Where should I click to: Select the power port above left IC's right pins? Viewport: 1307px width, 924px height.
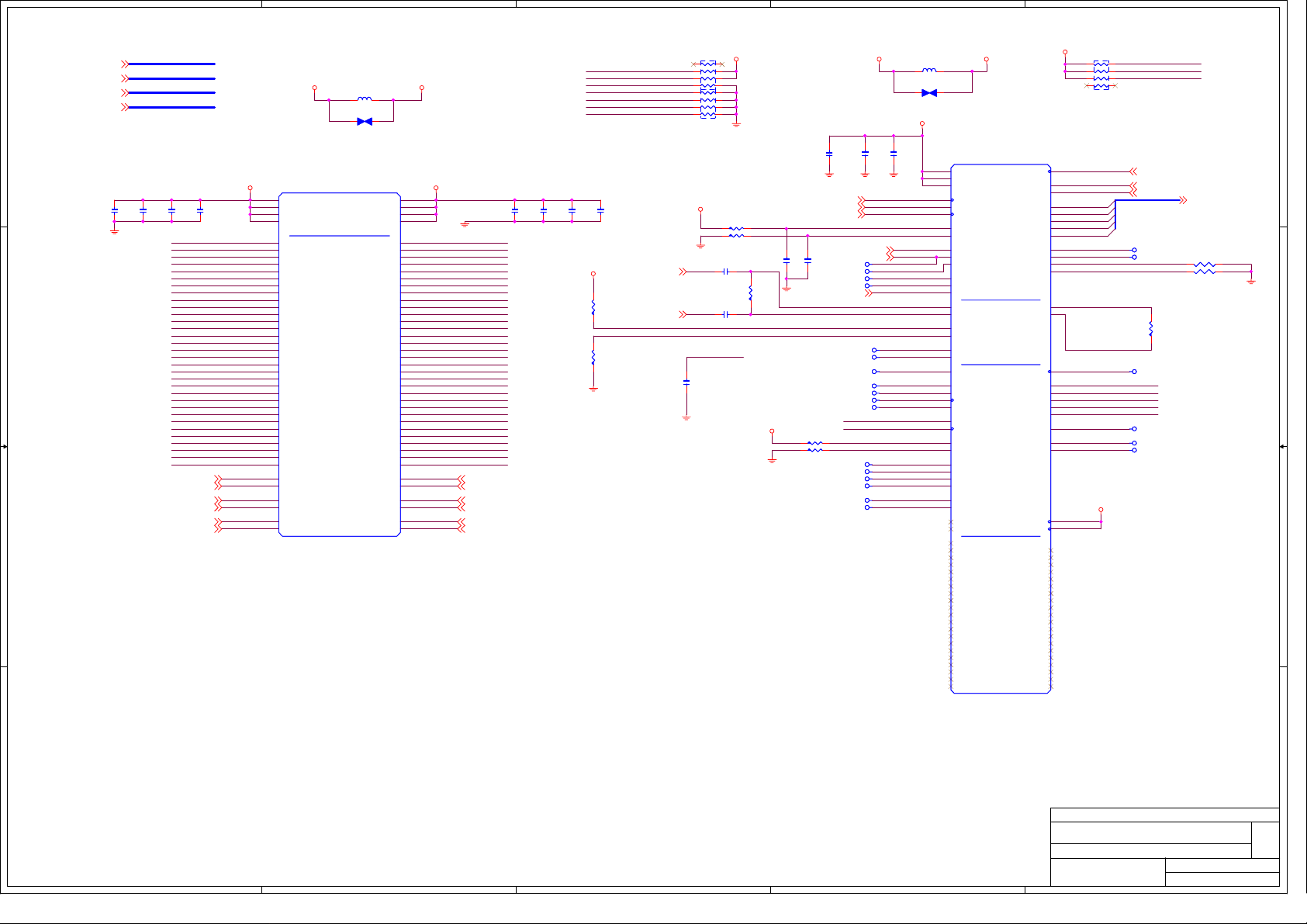pyautogui.click(x=436, y=188)
